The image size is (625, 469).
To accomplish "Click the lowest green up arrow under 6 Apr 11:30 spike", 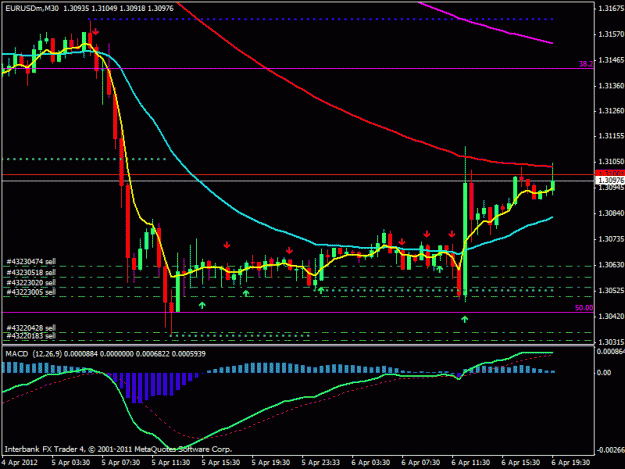I will tap(464, 319).
